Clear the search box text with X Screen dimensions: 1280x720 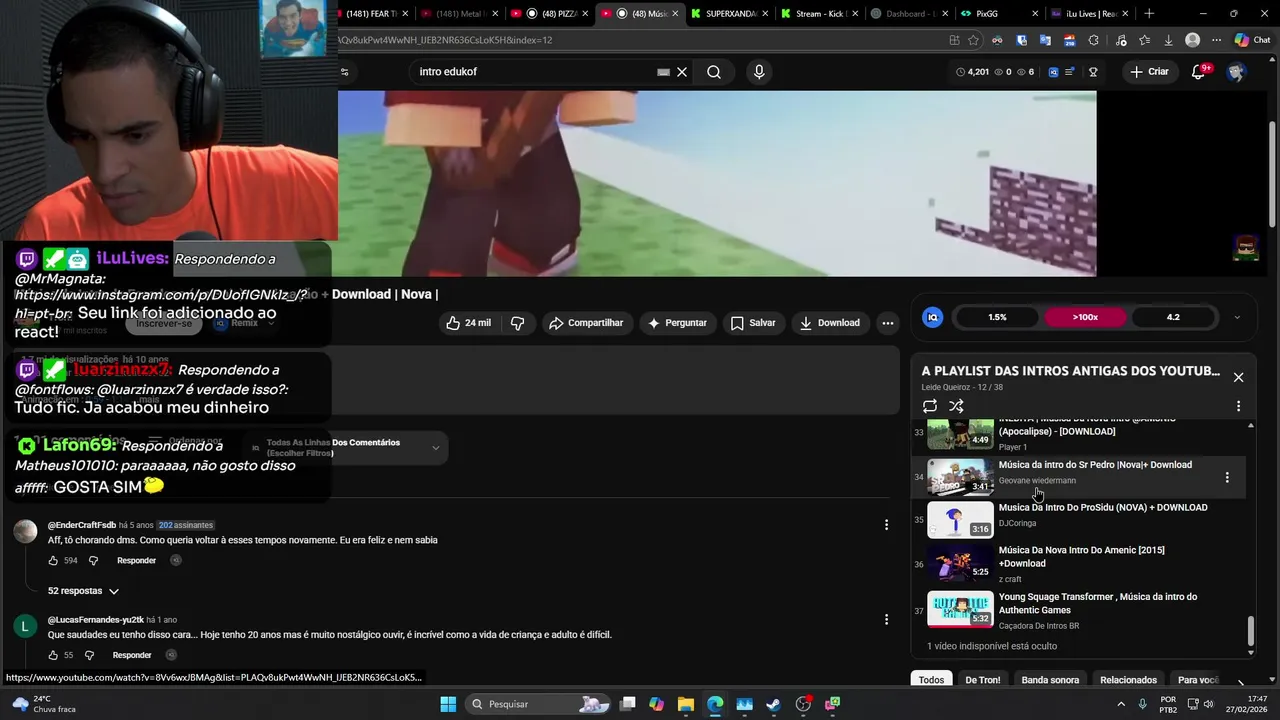[x=682, y=72]
